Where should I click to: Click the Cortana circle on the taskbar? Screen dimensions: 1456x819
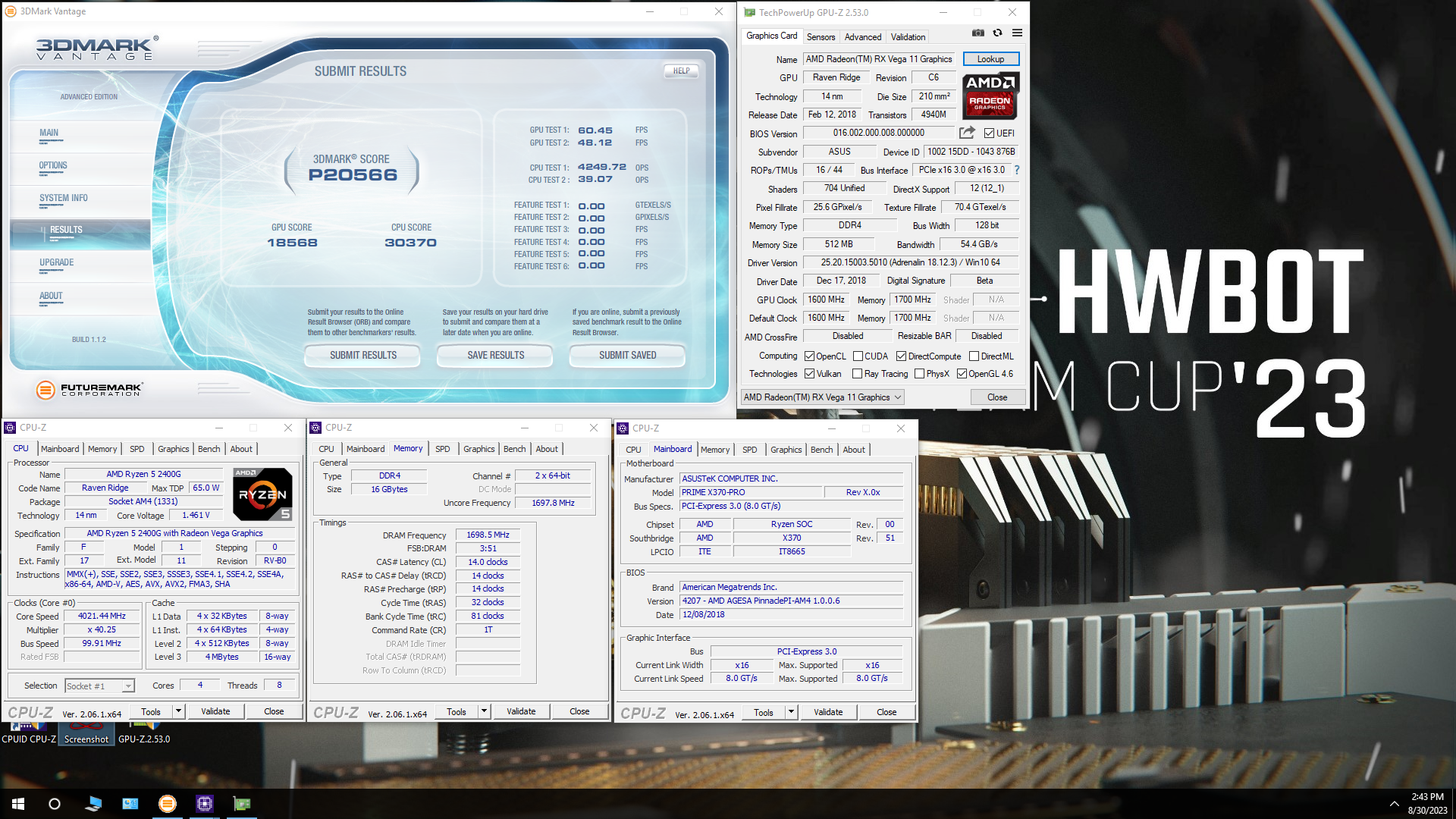point(55,804)
